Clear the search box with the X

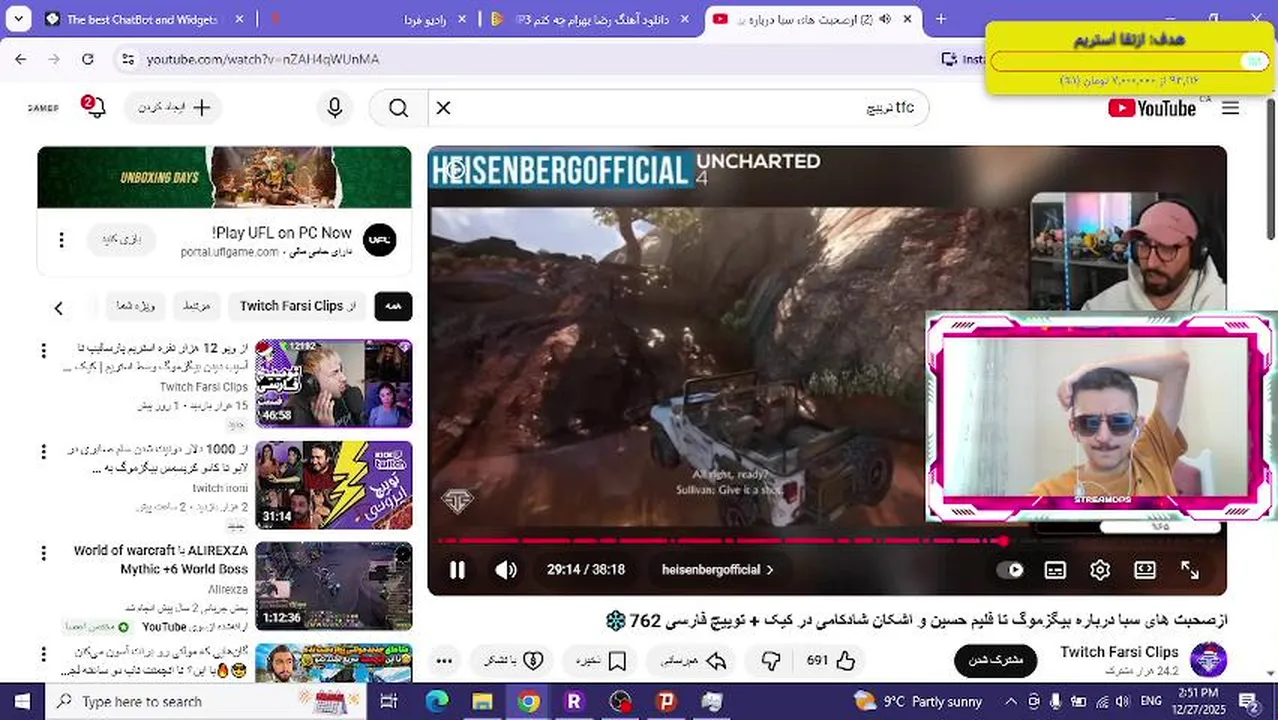(x=444, y=108)
